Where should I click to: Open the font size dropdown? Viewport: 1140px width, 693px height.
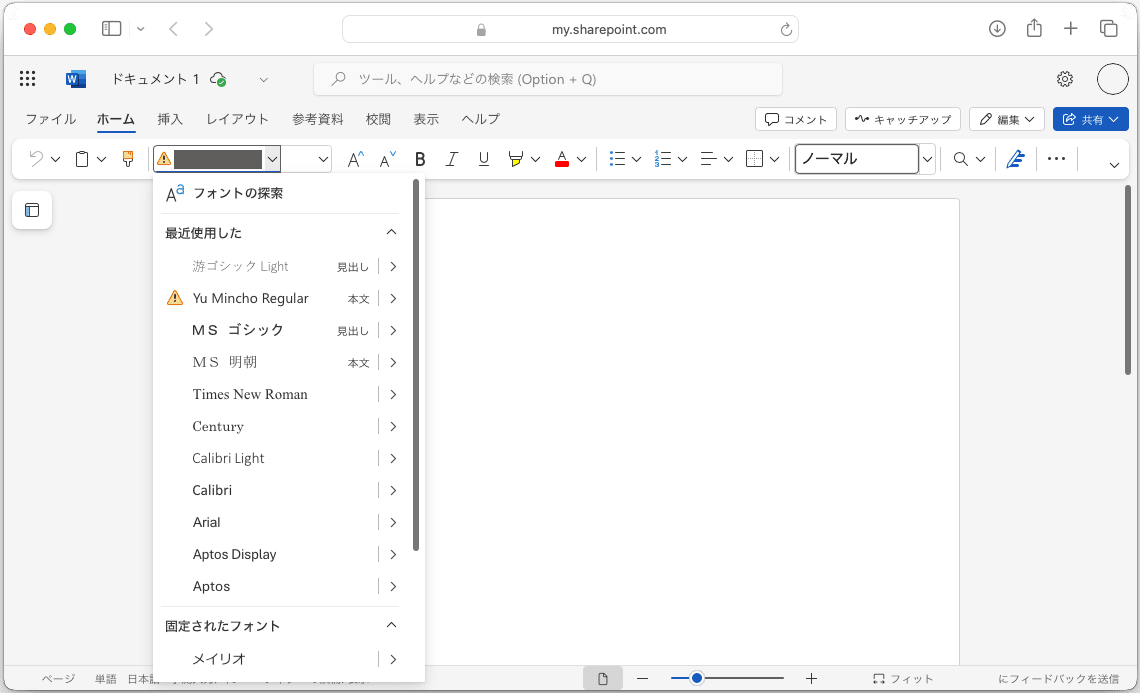[x=324, y=159]
